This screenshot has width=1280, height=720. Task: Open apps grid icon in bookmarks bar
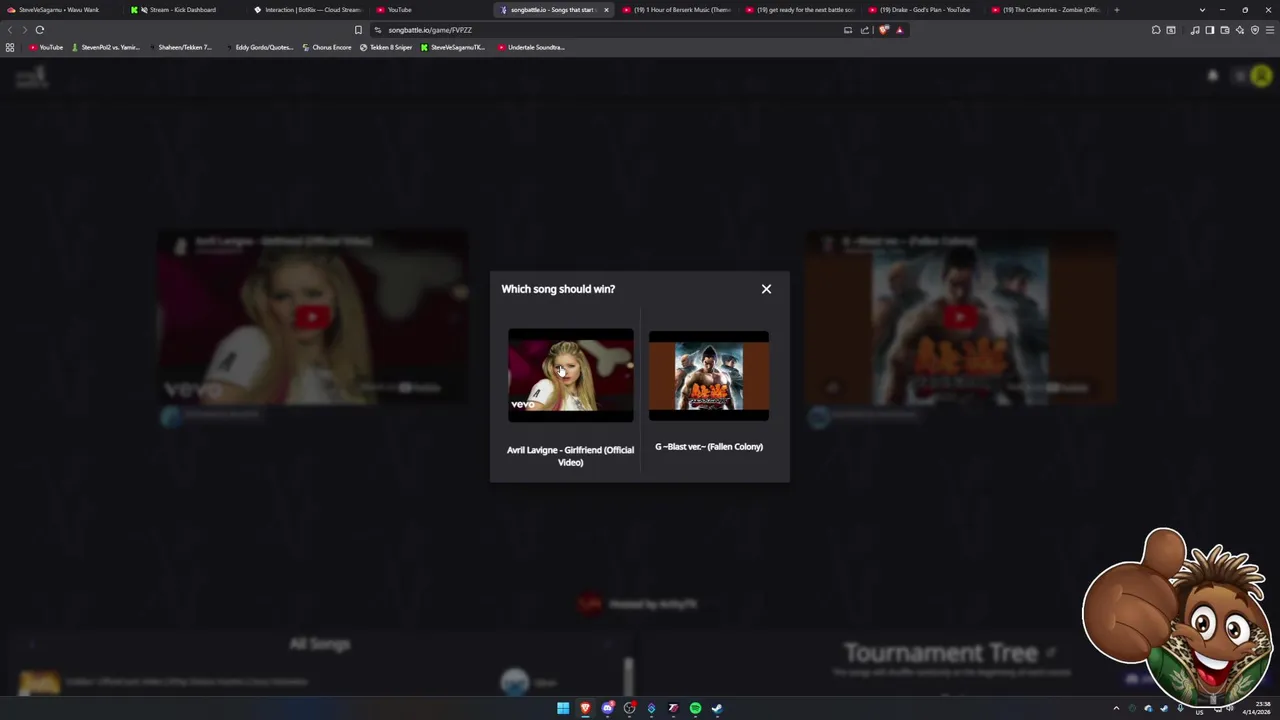point(10,47)
